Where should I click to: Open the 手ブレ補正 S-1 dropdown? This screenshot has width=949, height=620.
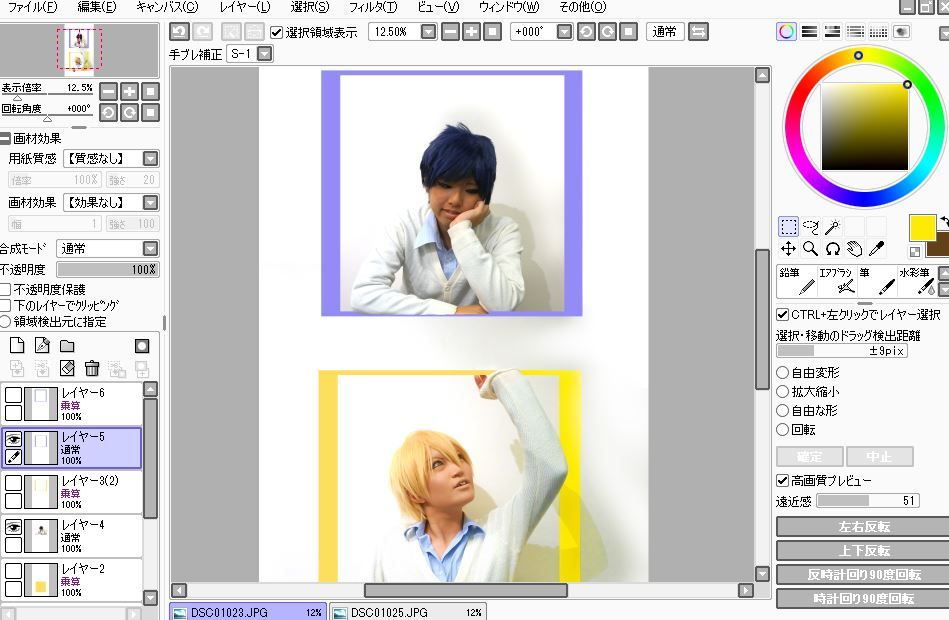click(x=265, y=54)
